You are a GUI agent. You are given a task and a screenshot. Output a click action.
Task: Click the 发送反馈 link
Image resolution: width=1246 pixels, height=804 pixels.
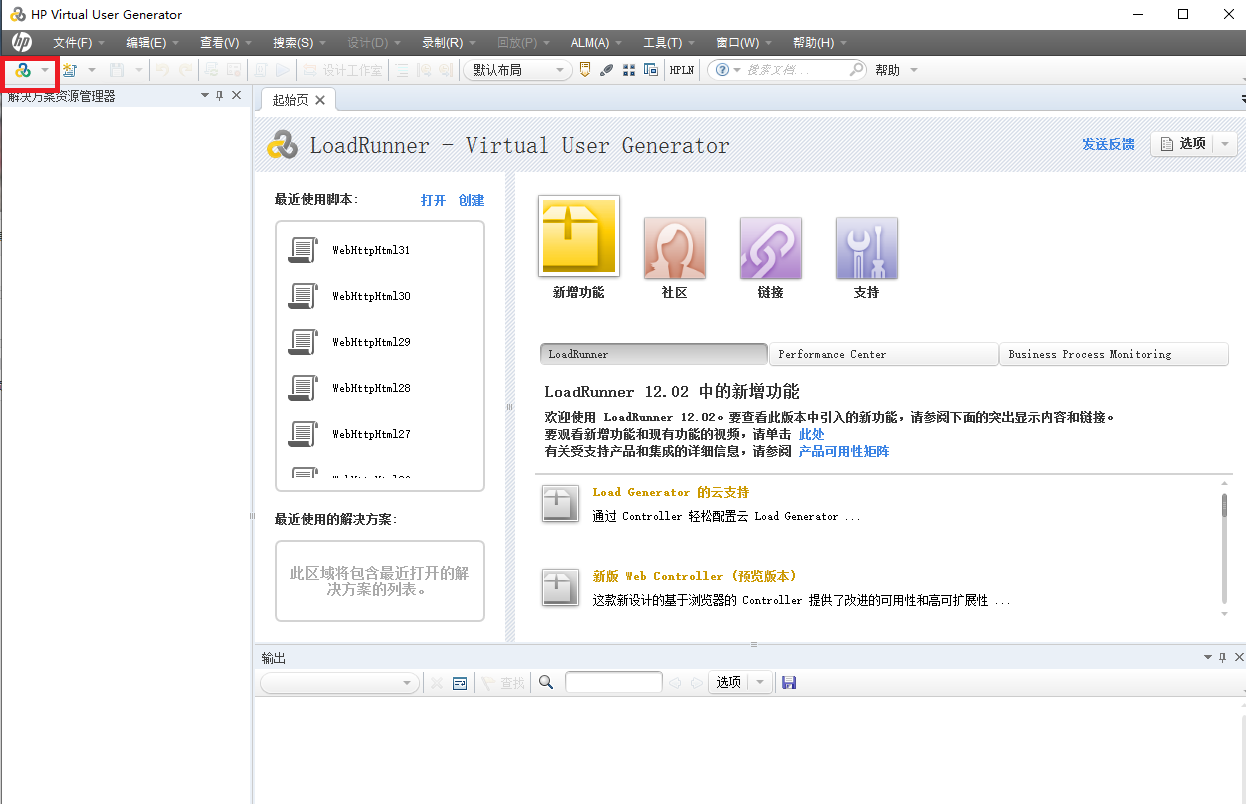(1107, 144)
